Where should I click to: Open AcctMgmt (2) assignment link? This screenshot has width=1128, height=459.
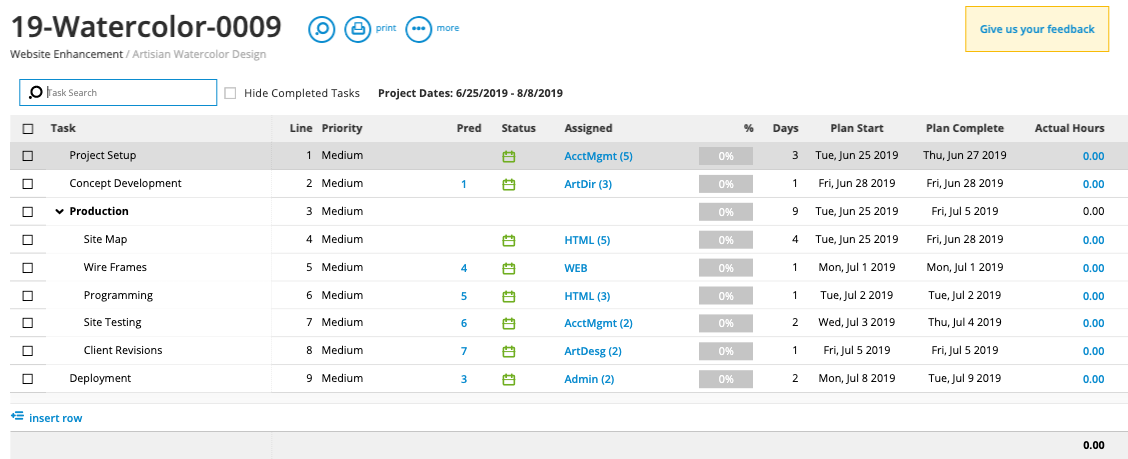click(599, 323)
